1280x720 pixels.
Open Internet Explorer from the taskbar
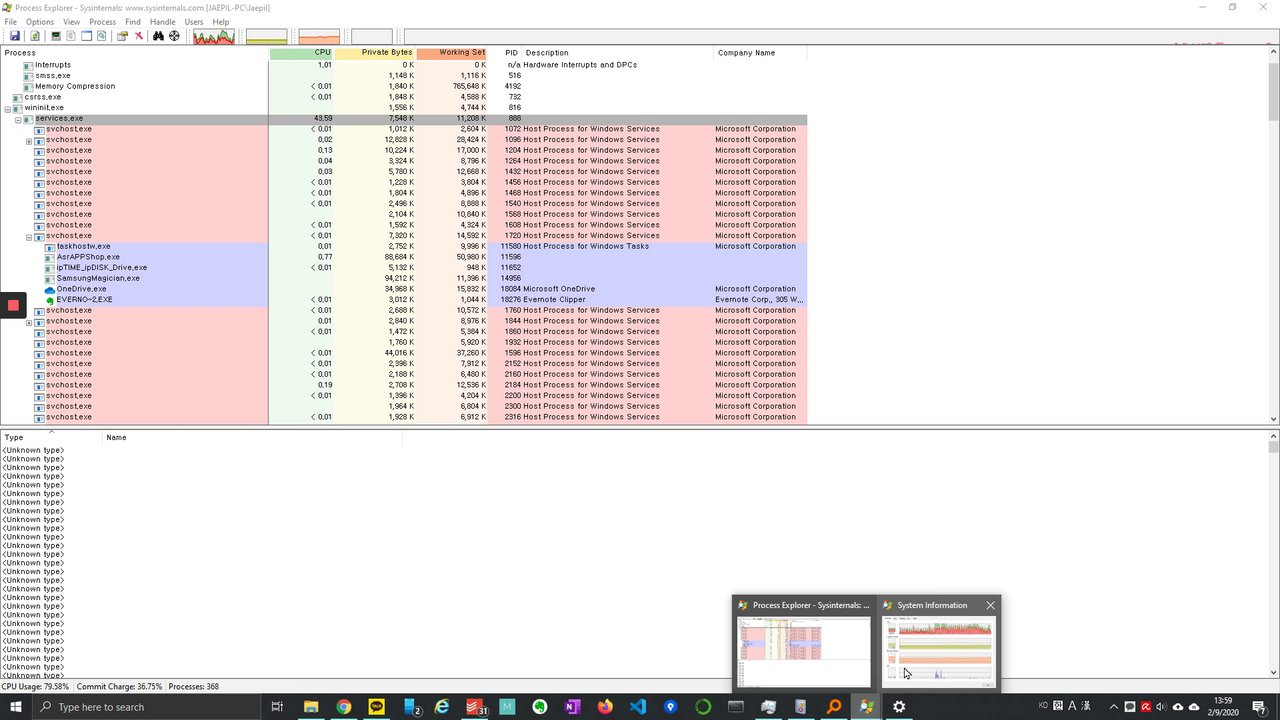pyautogui.click(x=441, y=707)
